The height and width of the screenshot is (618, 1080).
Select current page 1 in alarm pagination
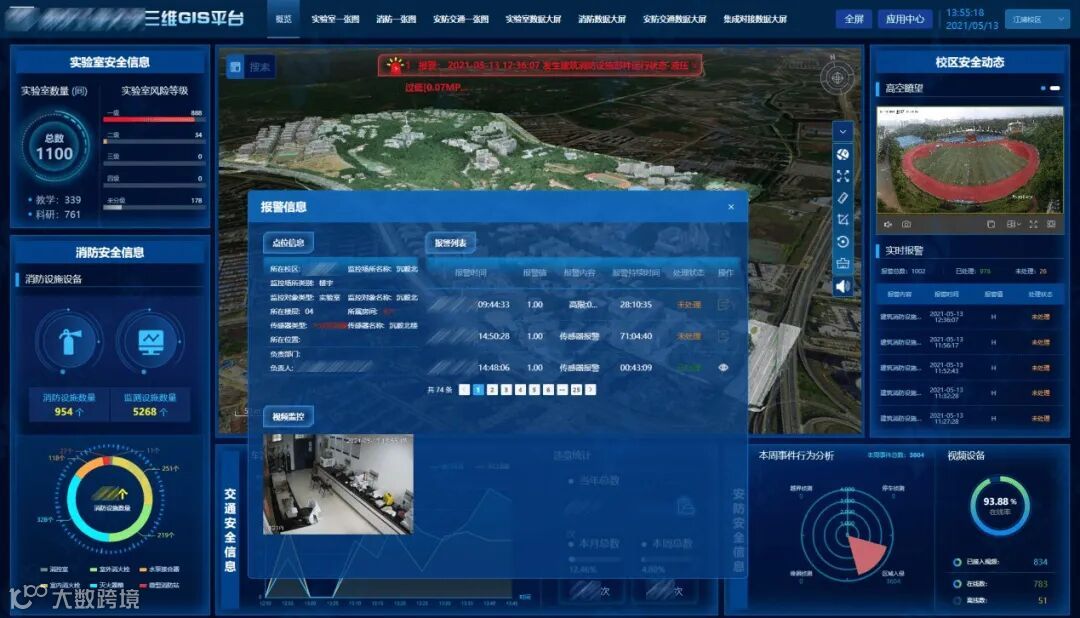[x=478, y=390]
